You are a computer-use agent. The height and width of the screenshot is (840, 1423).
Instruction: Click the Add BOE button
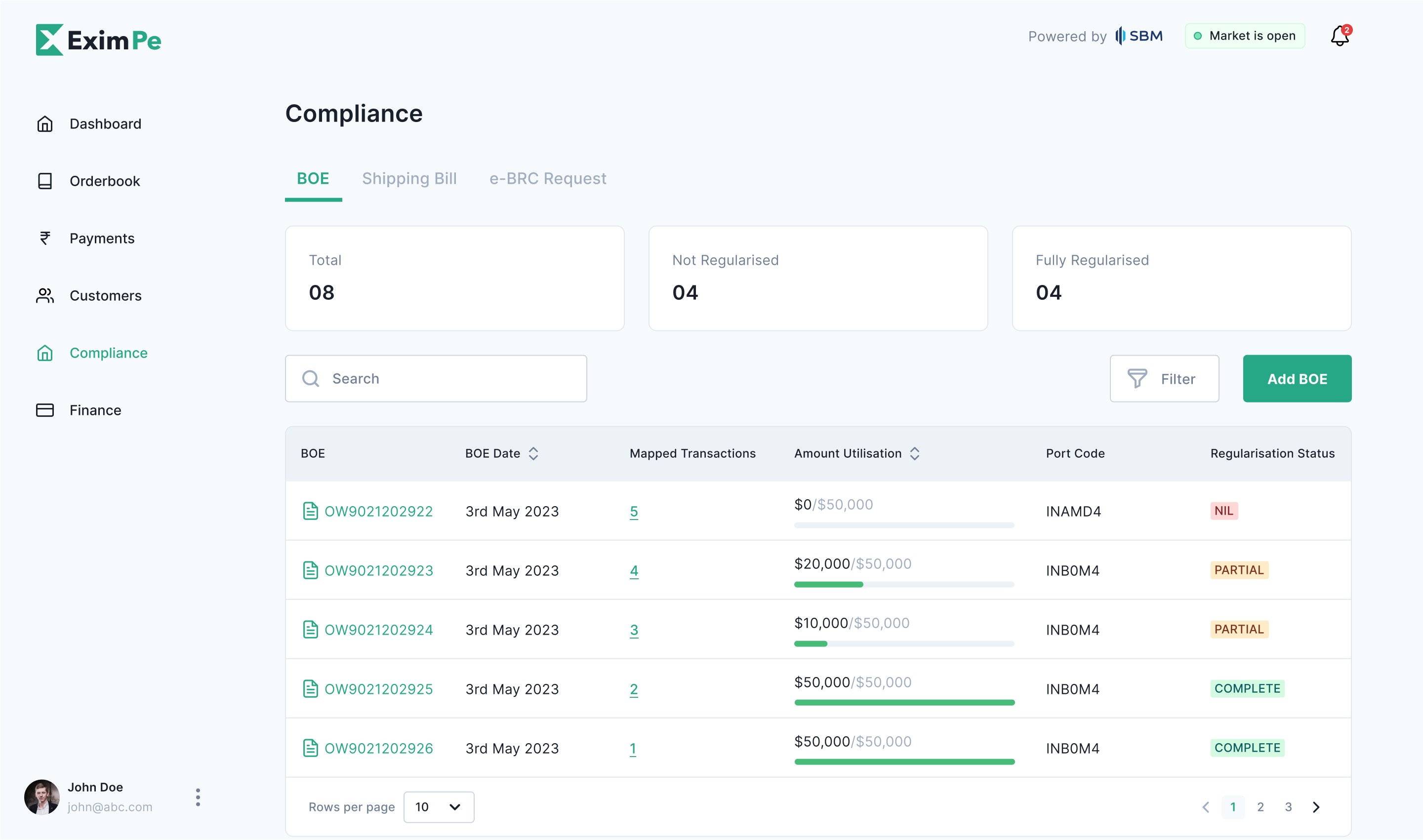tap(1297, 379)
